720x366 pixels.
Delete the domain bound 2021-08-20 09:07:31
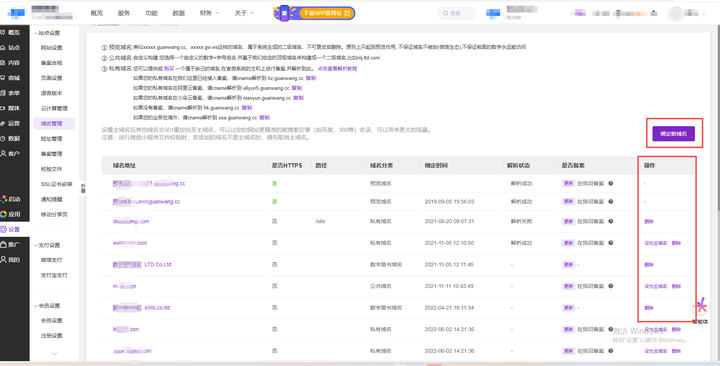[649, 221]
